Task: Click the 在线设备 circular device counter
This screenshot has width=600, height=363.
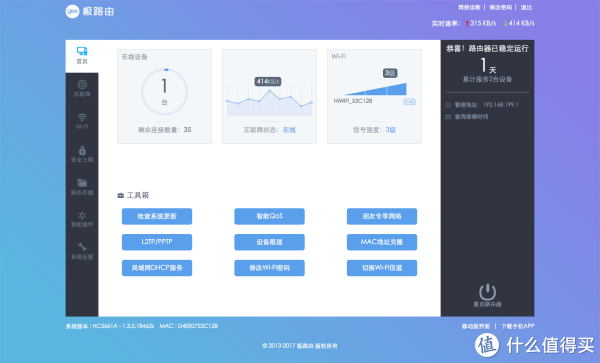Action: [165, 92]
